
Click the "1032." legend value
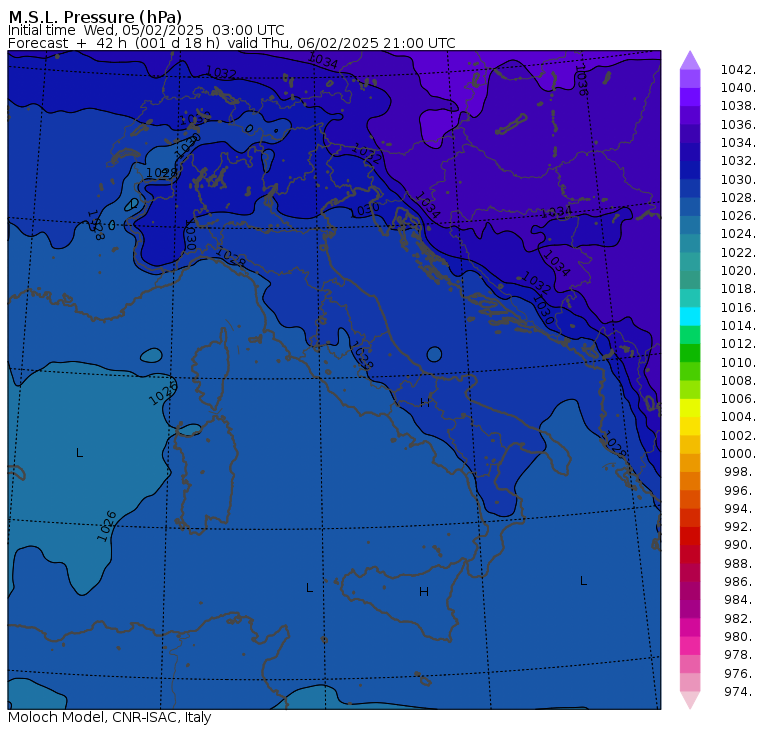[738, 160]
